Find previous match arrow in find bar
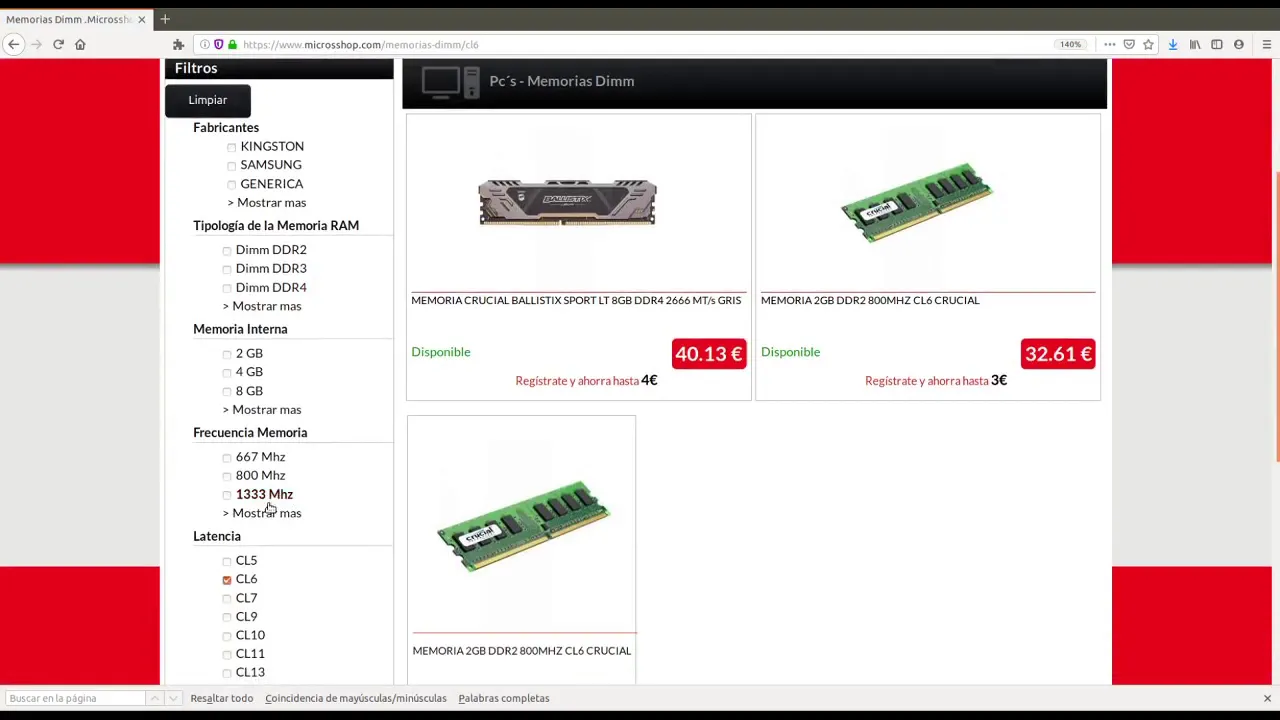 point(154,698)
